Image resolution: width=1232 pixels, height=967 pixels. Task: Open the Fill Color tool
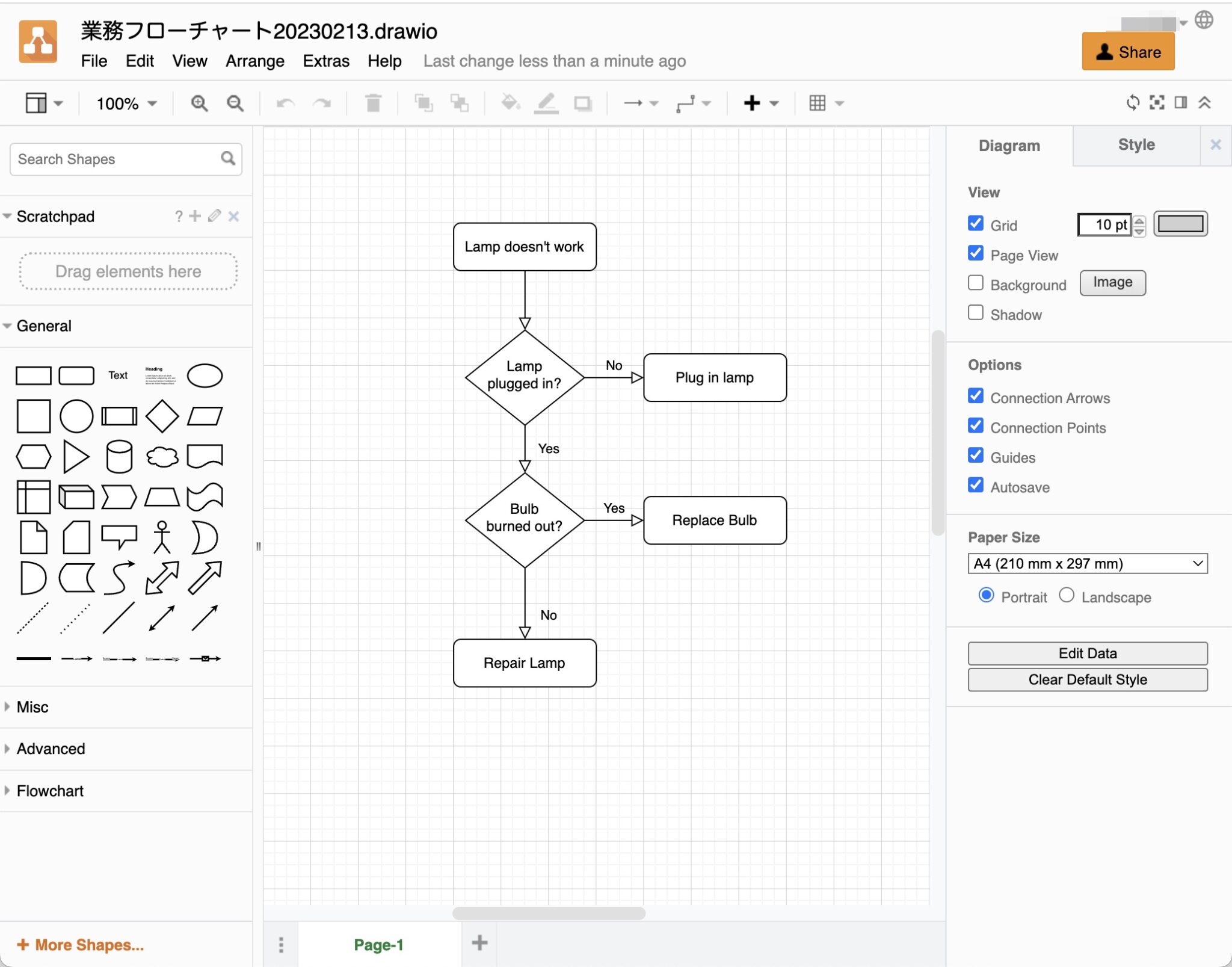coord(509,103)
